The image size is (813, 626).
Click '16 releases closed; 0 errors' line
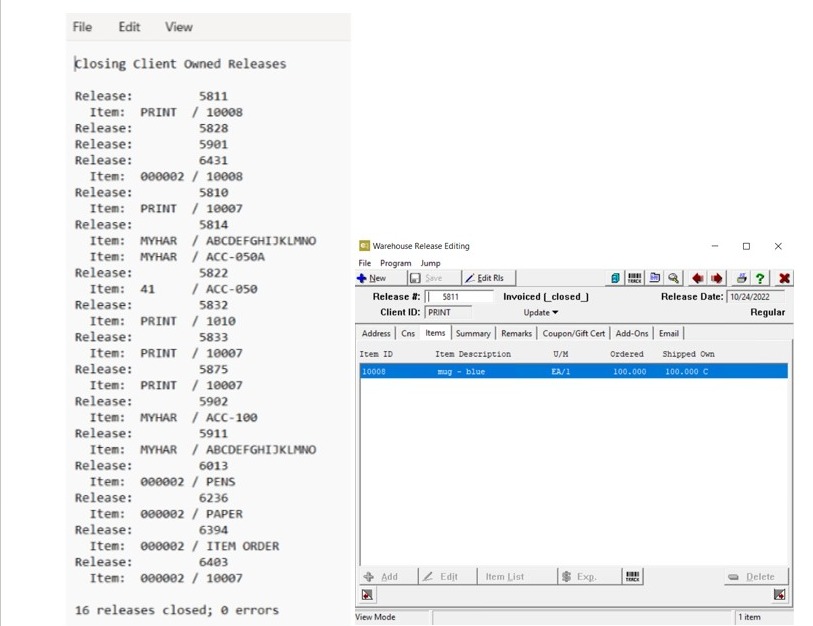pyautogui.click(x=177, y=610)
